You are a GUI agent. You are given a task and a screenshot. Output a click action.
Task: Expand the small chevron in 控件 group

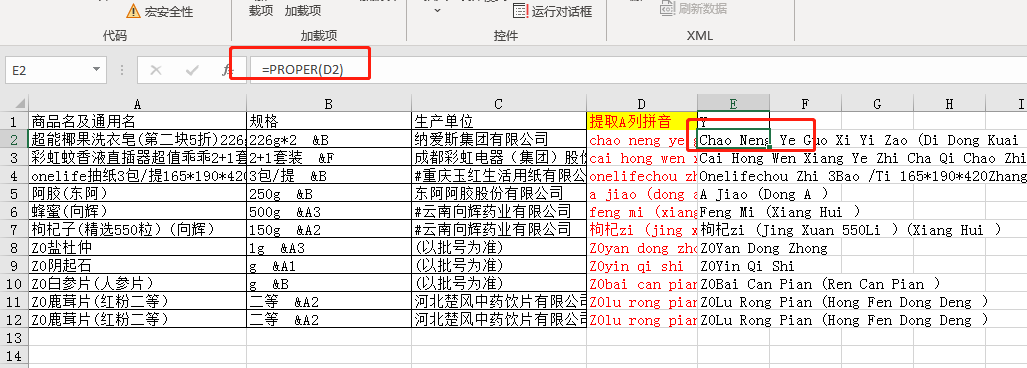(x=438, y=10)
